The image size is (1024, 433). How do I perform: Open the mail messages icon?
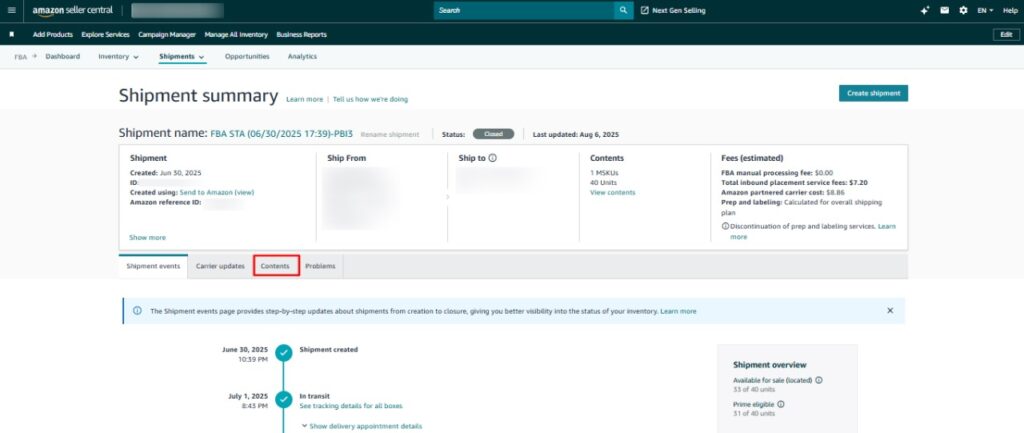point(944,10)
